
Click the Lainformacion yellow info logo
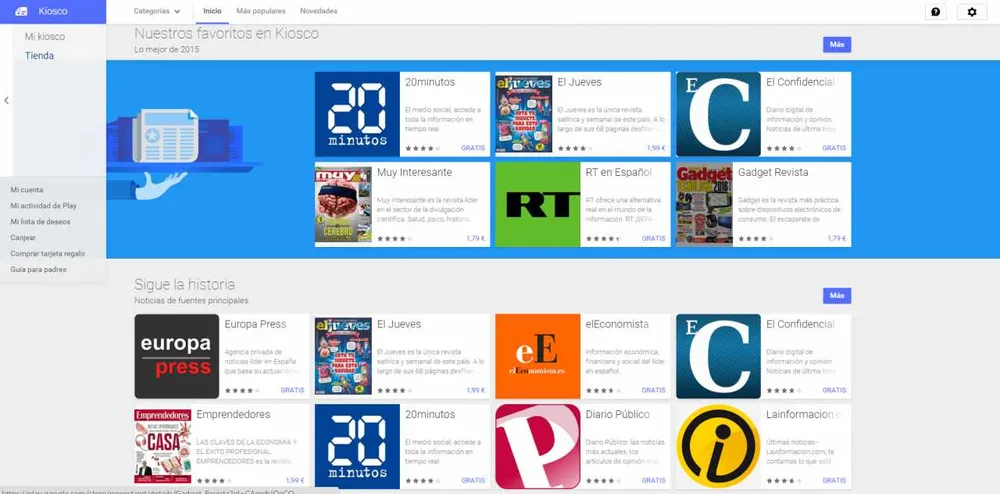click(x=717, y=446)
